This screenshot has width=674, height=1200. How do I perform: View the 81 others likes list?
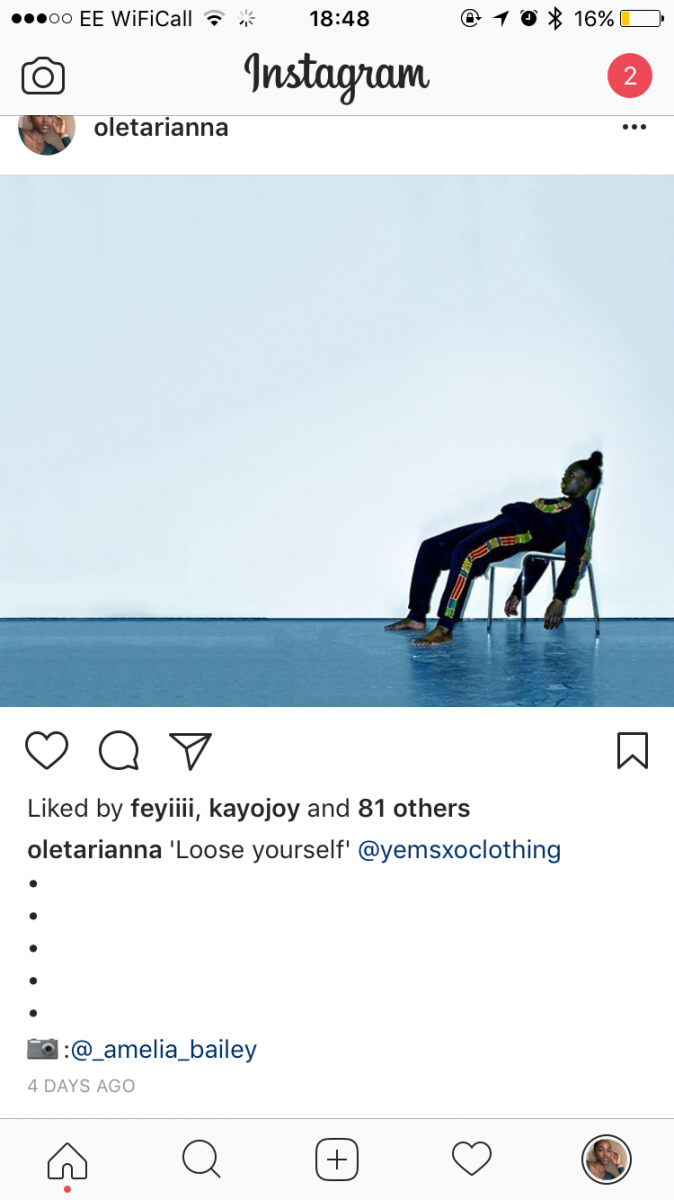414,808
